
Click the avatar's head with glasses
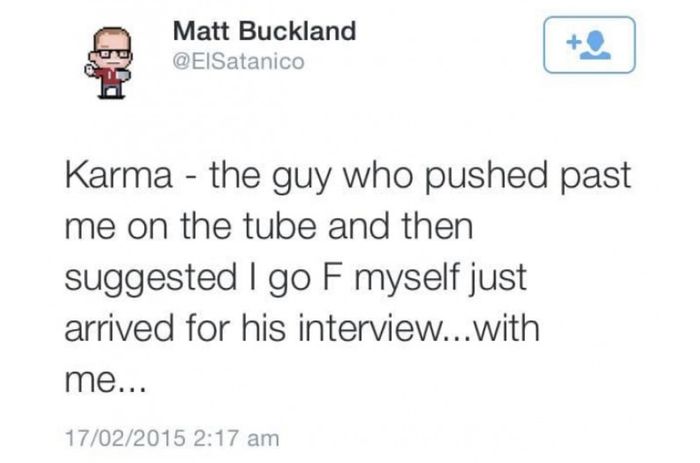point(108,44)
